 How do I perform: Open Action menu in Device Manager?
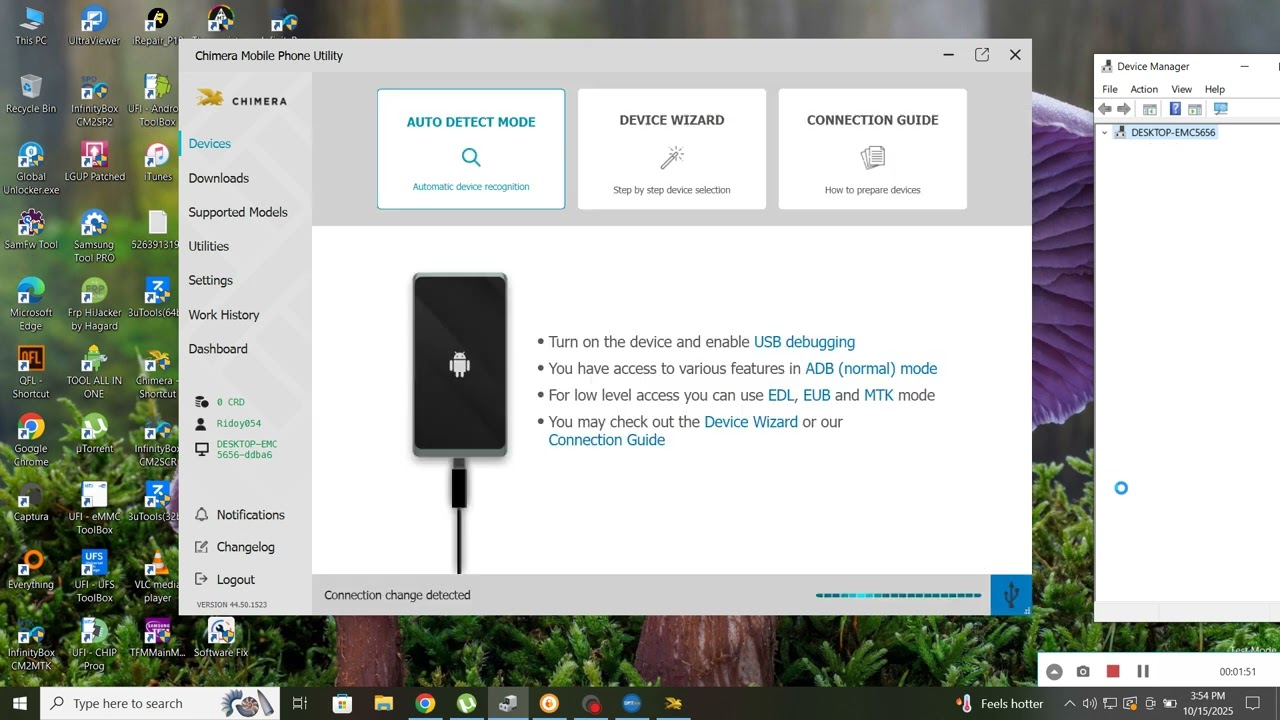tap(1144, 89)
